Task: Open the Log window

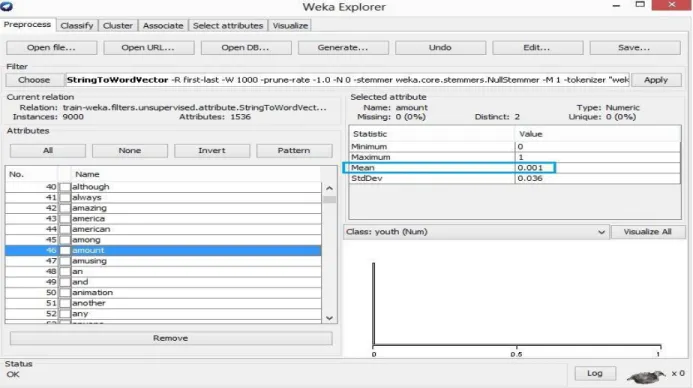Action: 595,373
